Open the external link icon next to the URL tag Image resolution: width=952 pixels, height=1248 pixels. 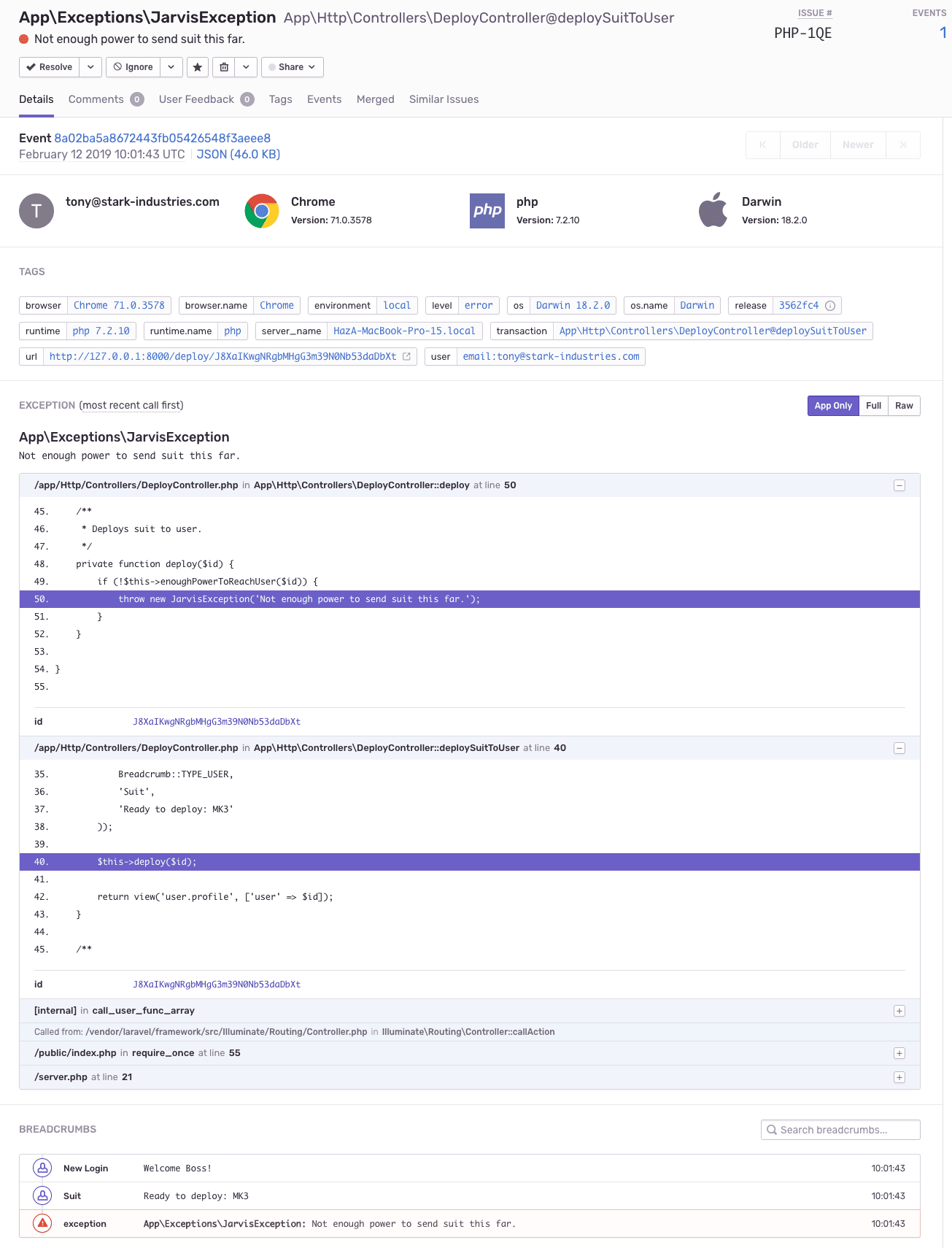(406, 357)
